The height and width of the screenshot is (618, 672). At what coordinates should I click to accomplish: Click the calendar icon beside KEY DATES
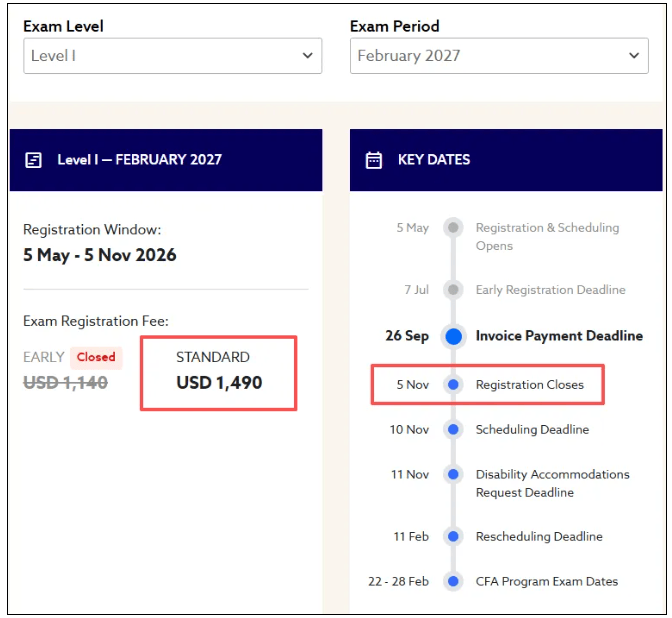click(x=373, y=160)
